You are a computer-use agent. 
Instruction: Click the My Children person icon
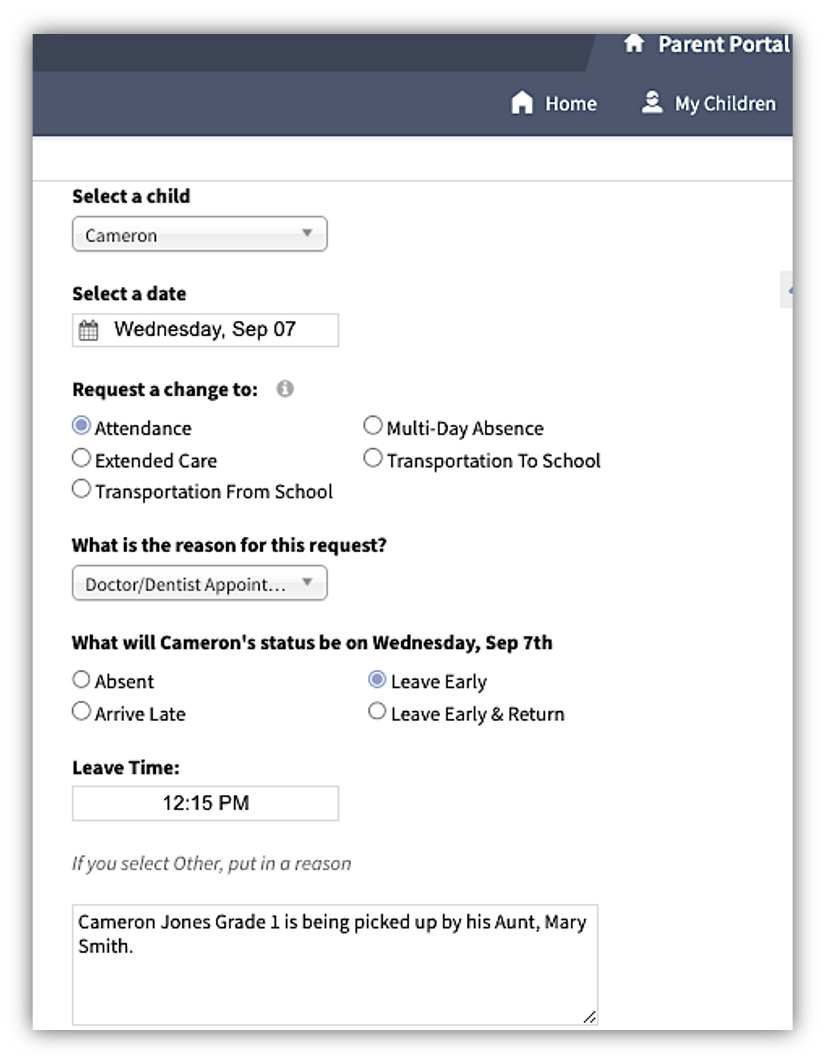click(x=653, y=102)
